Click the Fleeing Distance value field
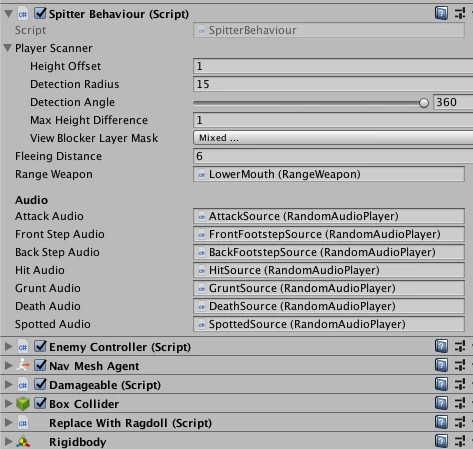 [333, 156]
